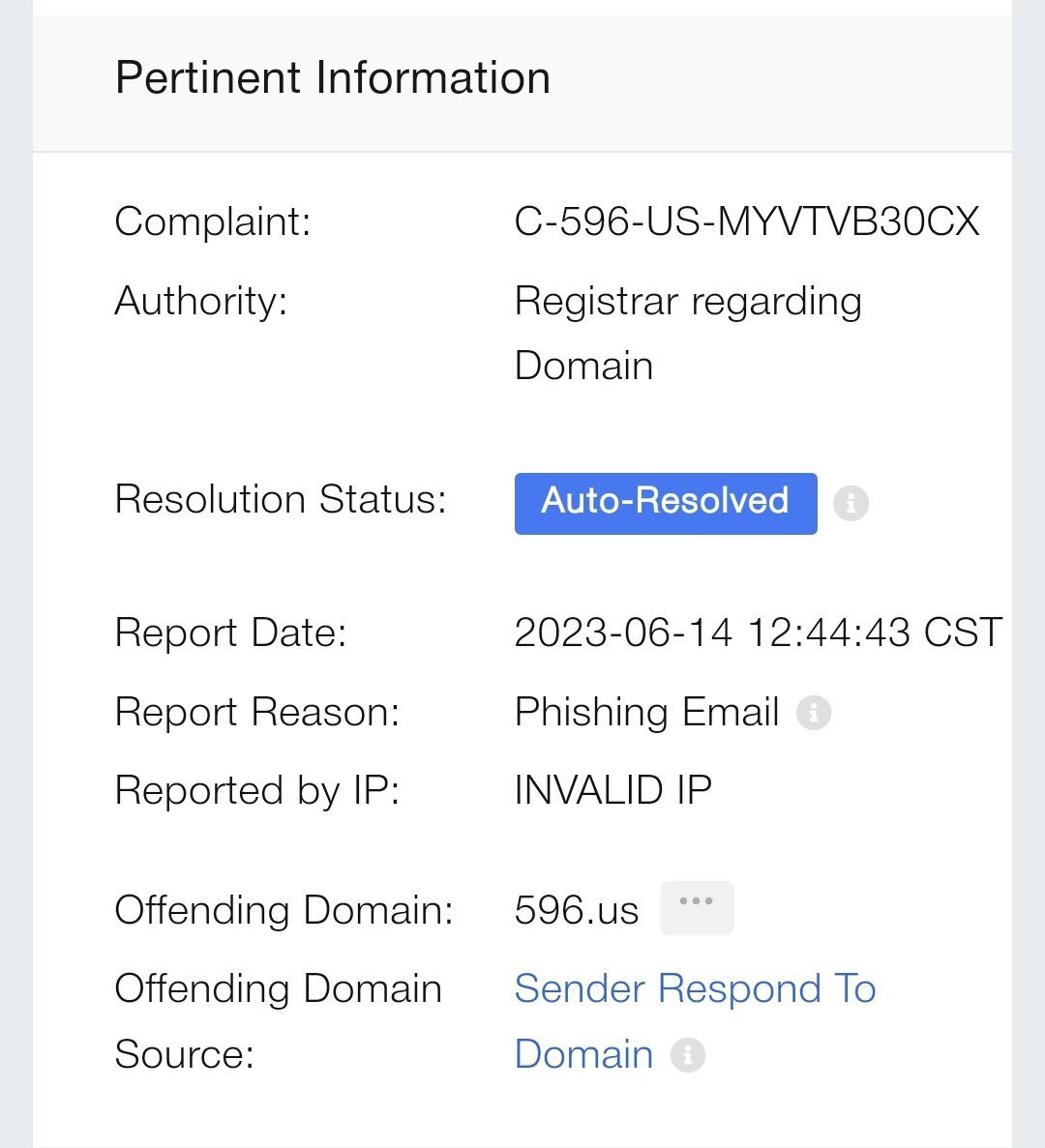Click the info icon beside Auto-Resolved status
The width and height of the screenshot is (1045, 1148).
851,503
